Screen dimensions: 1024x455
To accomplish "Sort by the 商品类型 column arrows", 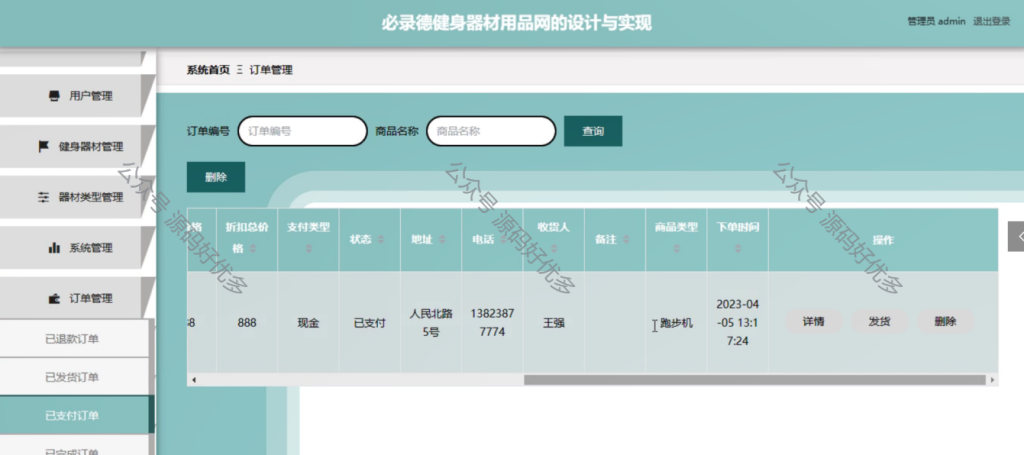I will [x=677, y=249].
